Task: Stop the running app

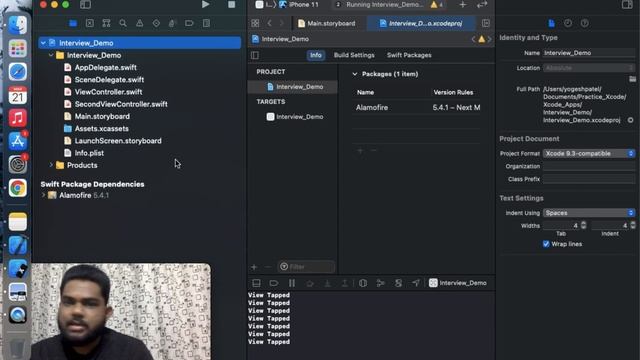Action: point(231,4)
